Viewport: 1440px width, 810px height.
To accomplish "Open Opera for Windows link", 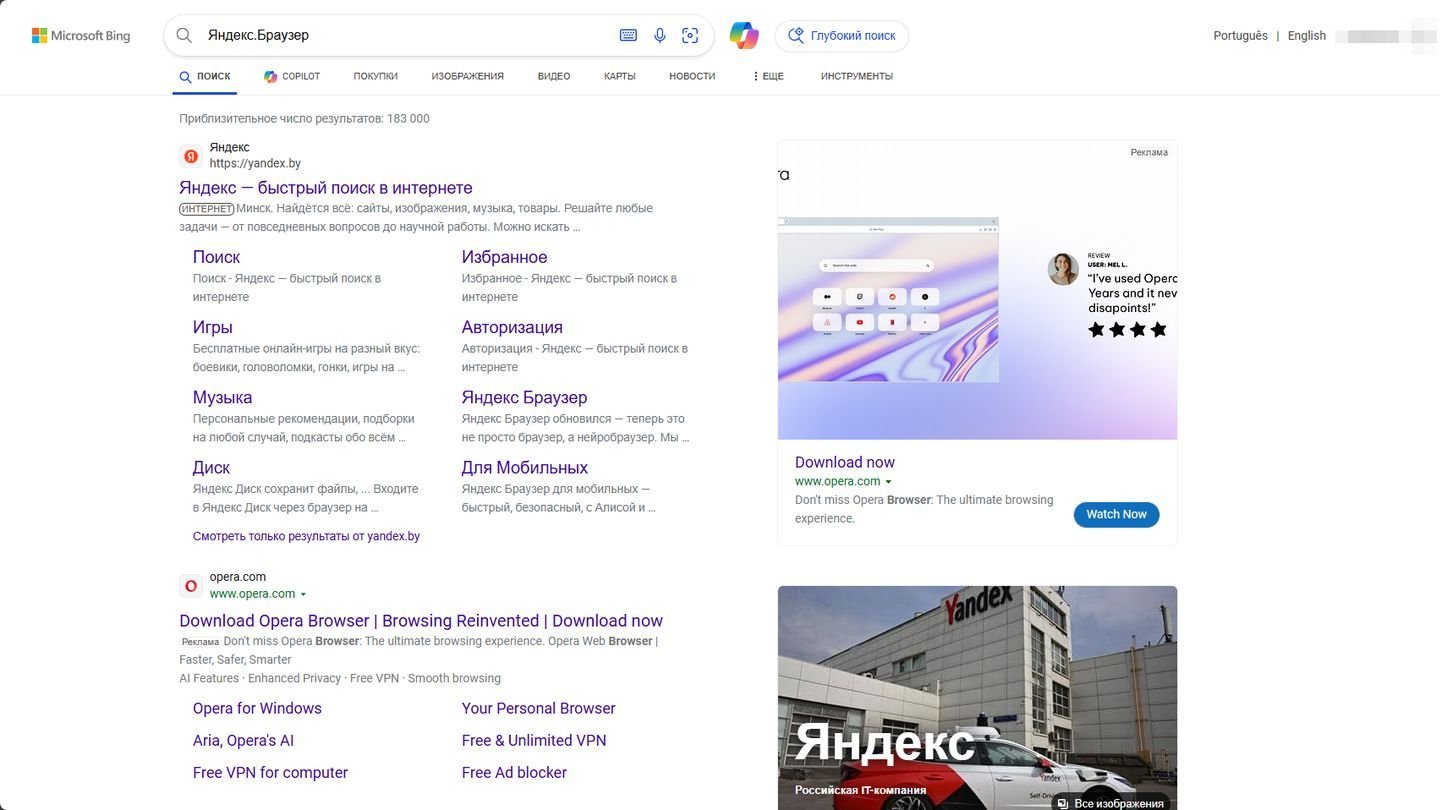I will click(x=257, y=708).
